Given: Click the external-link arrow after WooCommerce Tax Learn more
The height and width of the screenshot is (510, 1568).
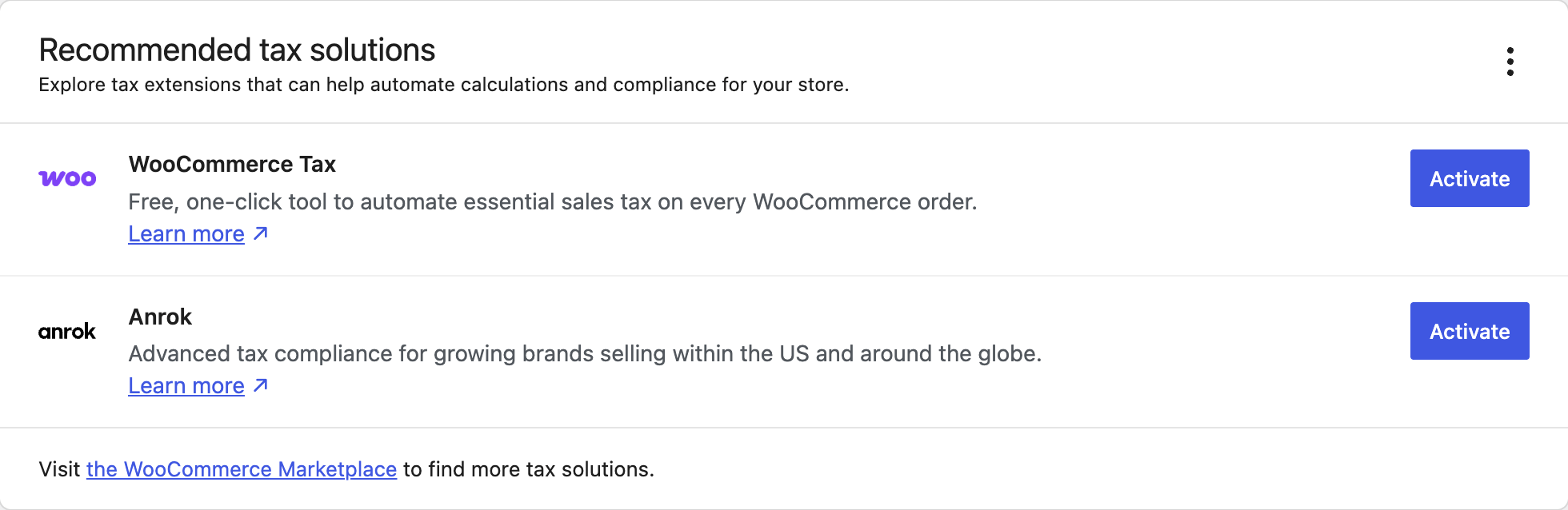Looking at the screenshot, I should [x=260, y=233].
